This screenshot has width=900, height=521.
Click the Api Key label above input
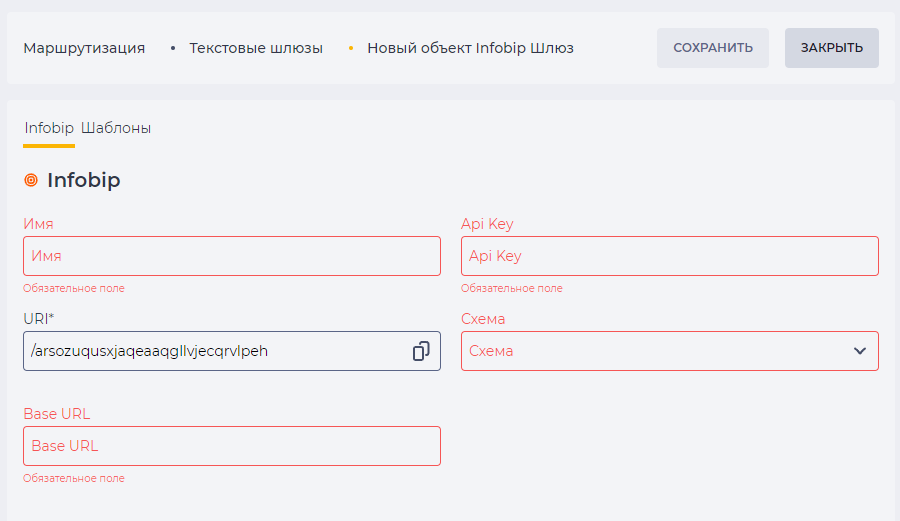click(x=487, y=224)
